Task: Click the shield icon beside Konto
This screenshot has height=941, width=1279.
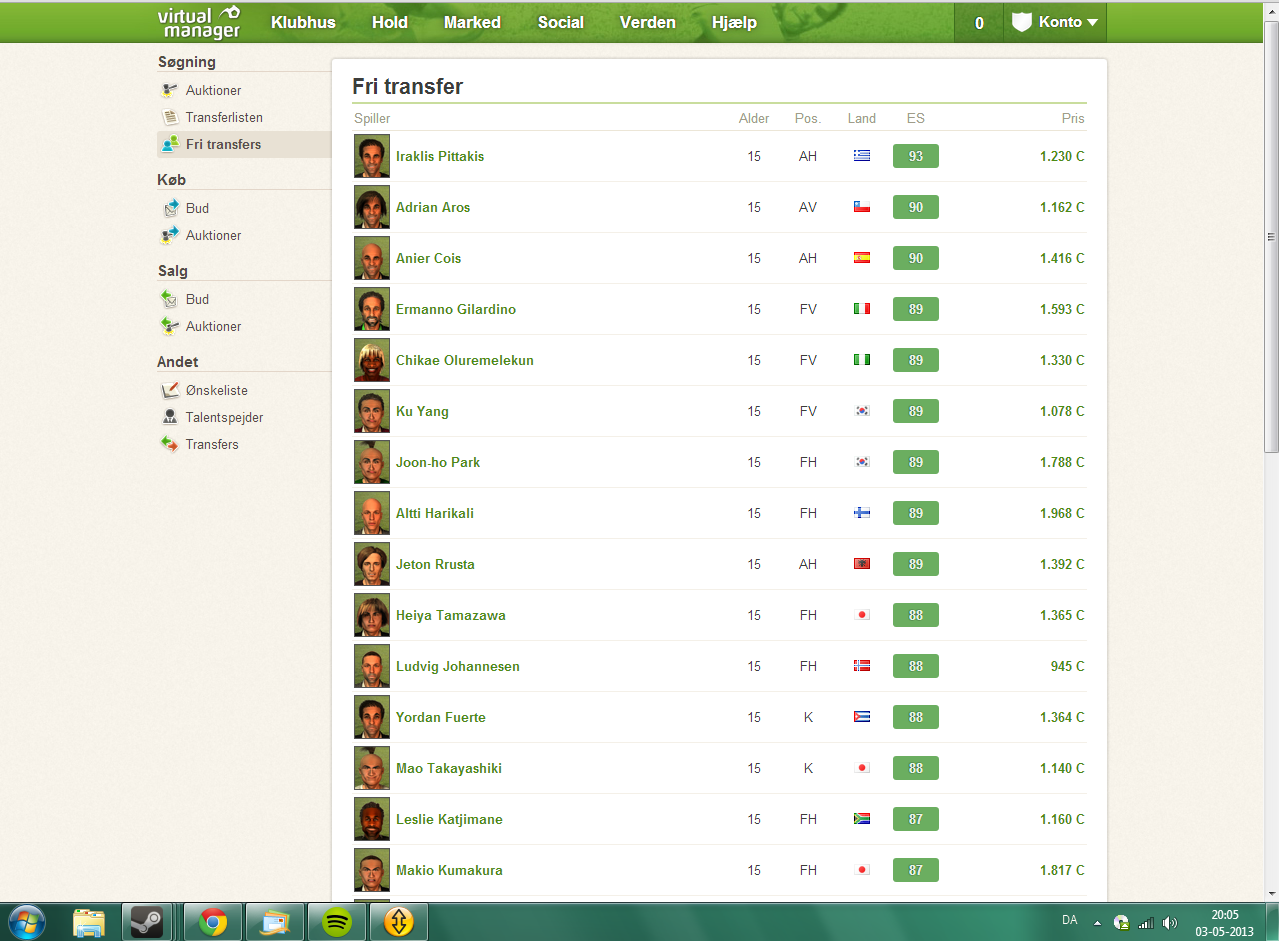Action: 1021,22
